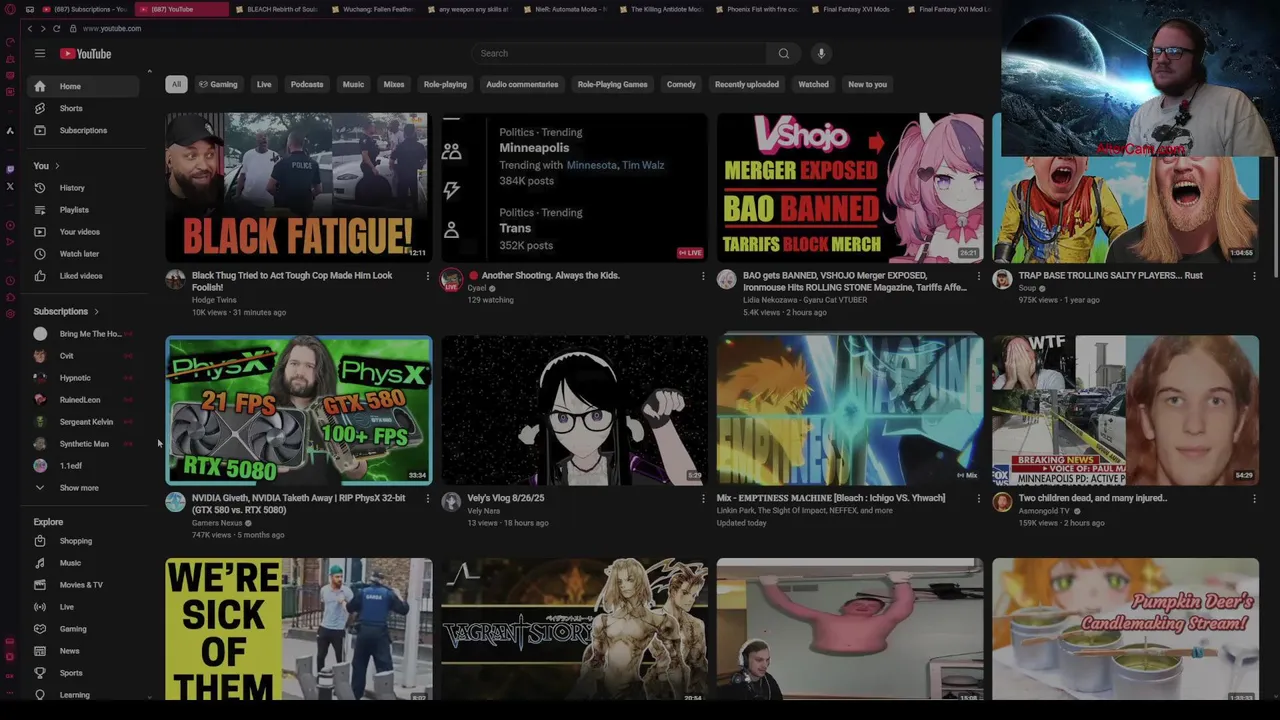Play Pumpkin Deer's Candlemaking Stream thumbnail

click(1125, 629)
